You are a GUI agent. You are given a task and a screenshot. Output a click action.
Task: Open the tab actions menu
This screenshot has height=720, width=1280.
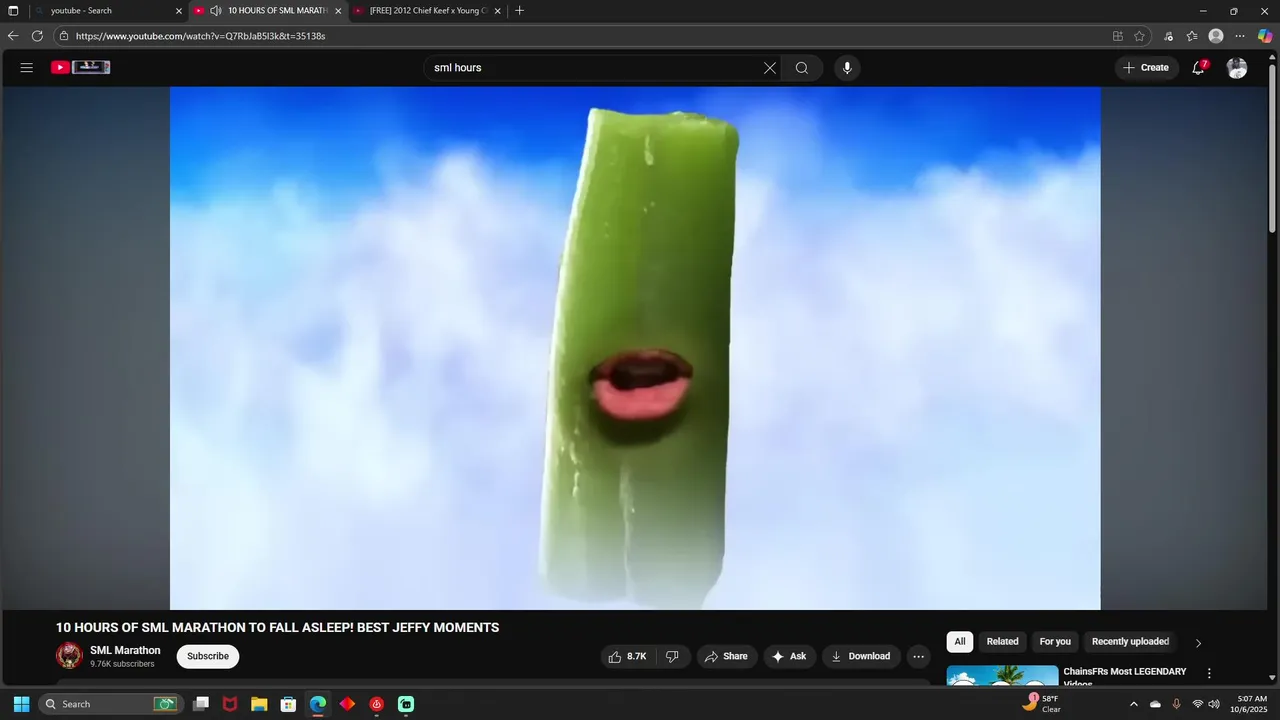tap(13, 11)
